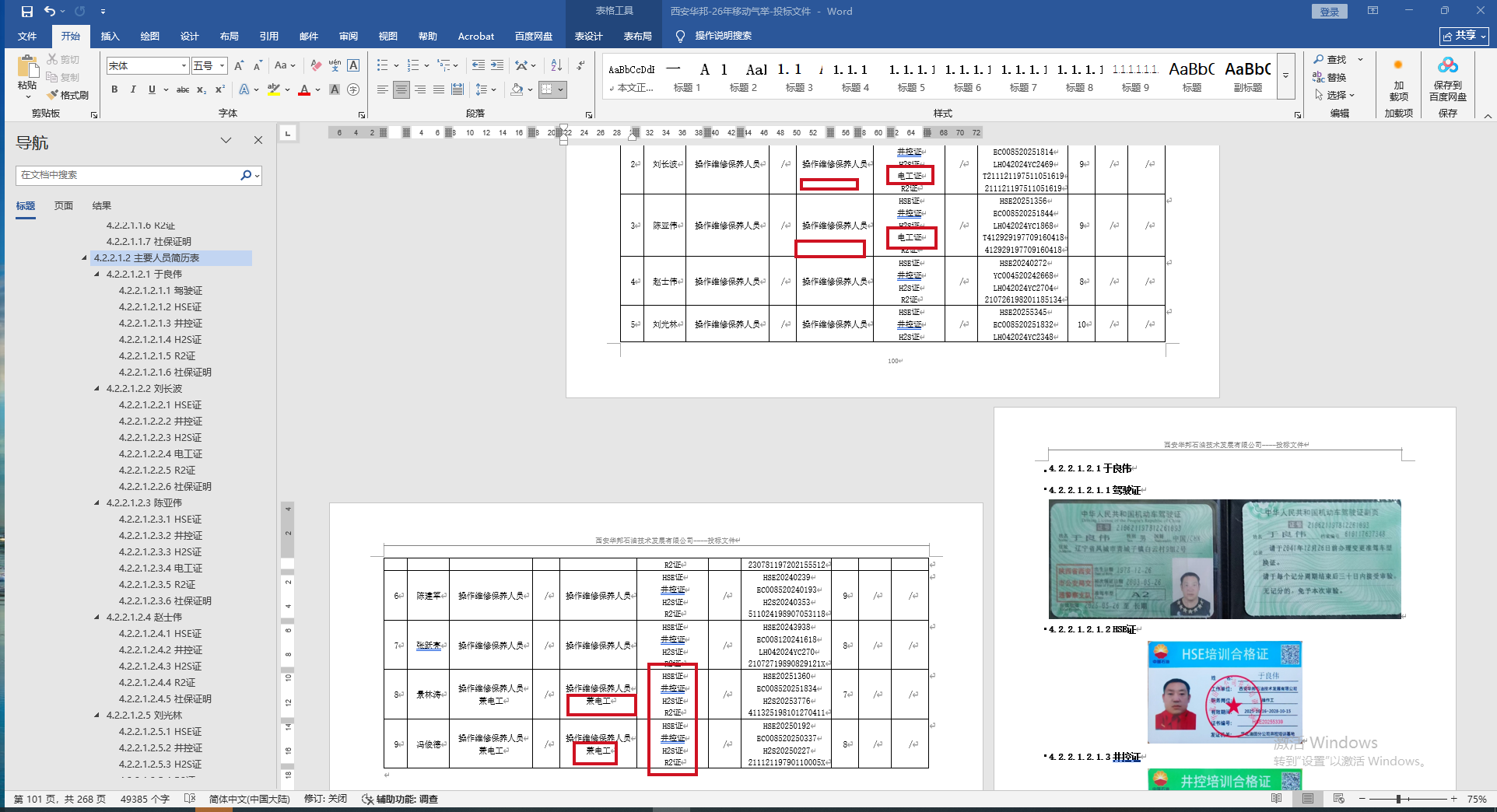The image size is (1497, 812).
Task: Toggle center alignment
Action: click(401, 89)
